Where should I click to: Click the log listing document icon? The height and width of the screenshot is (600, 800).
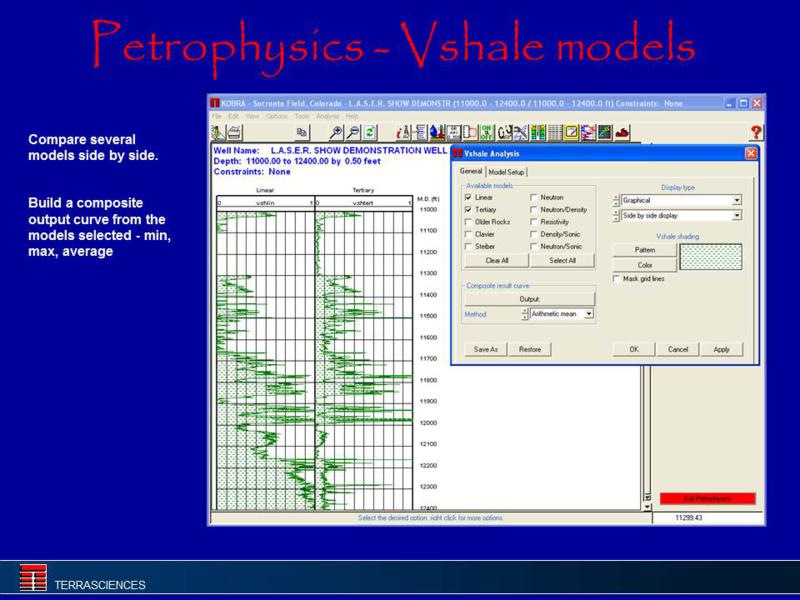(x=420, y=133)
